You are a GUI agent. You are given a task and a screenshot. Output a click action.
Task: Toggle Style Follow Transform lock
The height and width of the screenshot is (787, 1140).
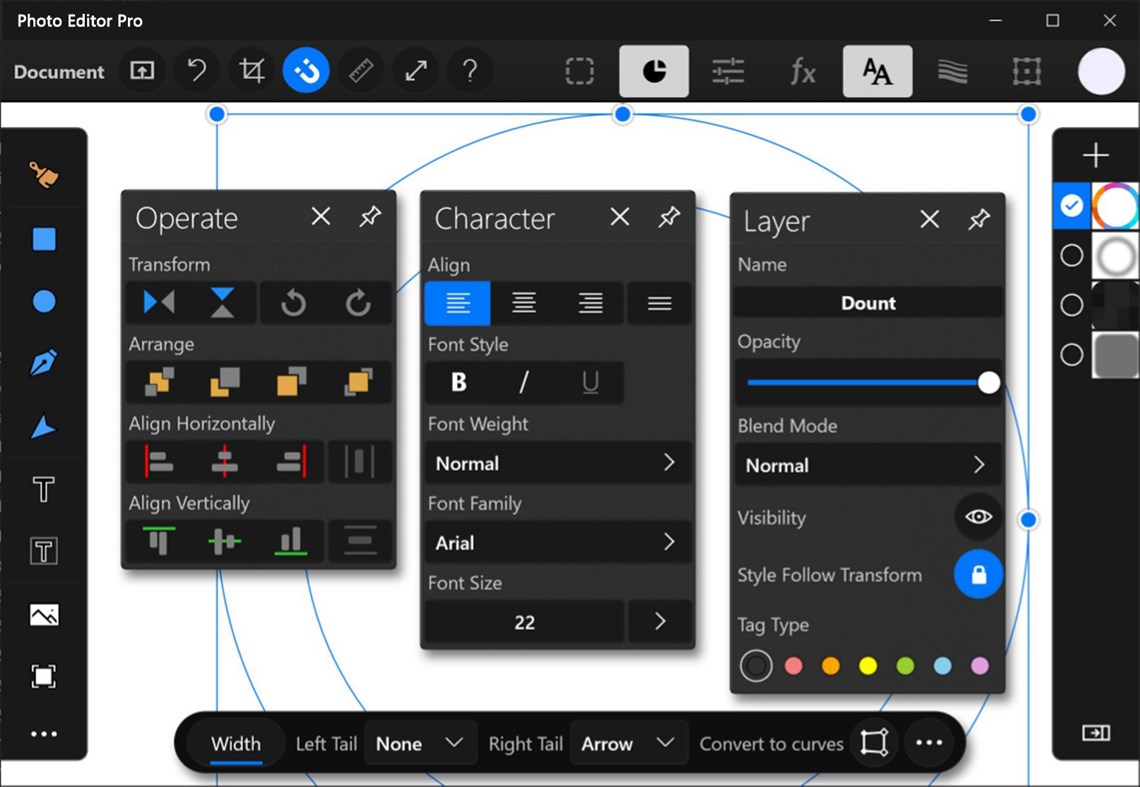point(978,574)
